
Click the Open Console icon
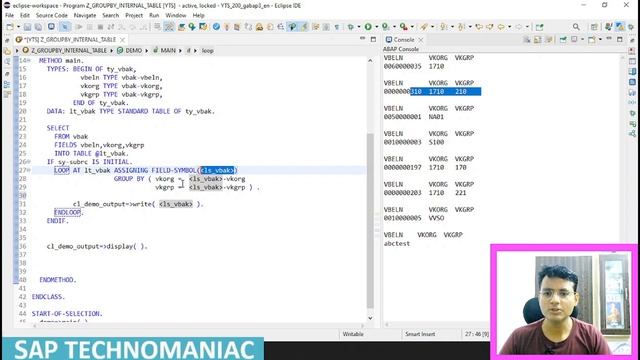(x=592, y=40)
